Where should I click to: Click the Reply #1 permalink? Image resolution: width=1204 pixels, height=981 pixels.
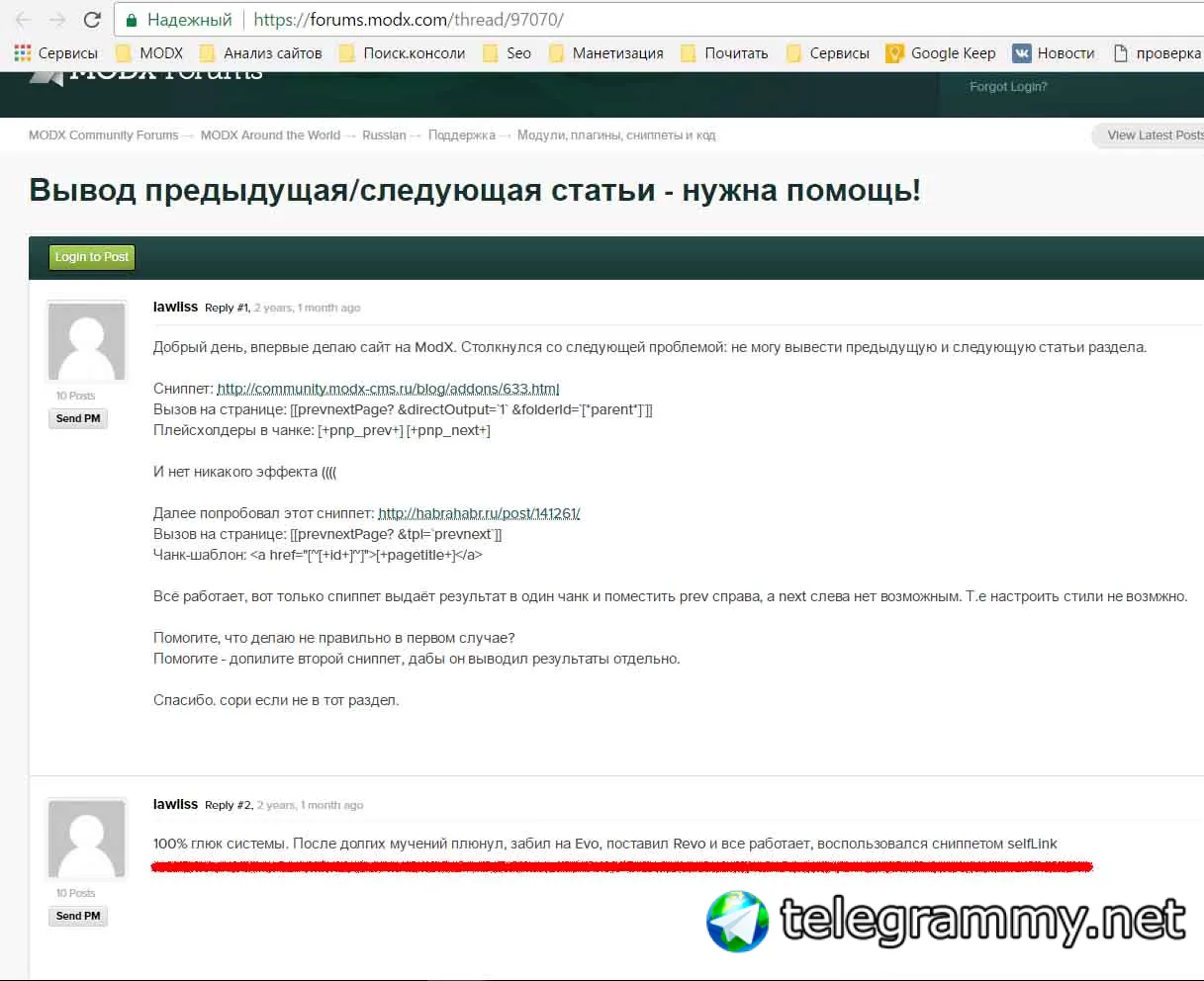tap(227, 308)
